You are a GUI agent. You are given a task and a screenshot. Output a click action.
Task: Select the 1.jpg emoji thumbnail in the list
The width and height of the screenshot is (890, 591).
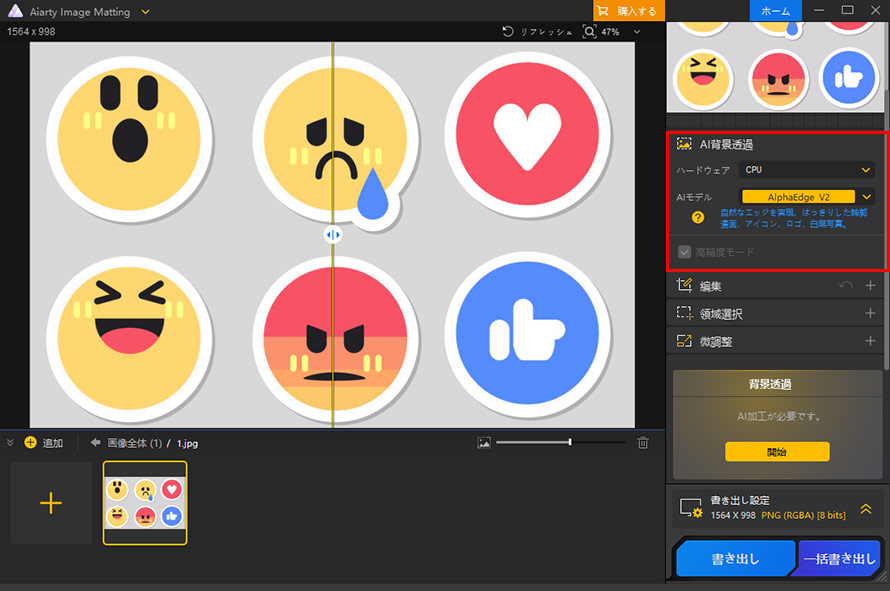tap(145, 503)
